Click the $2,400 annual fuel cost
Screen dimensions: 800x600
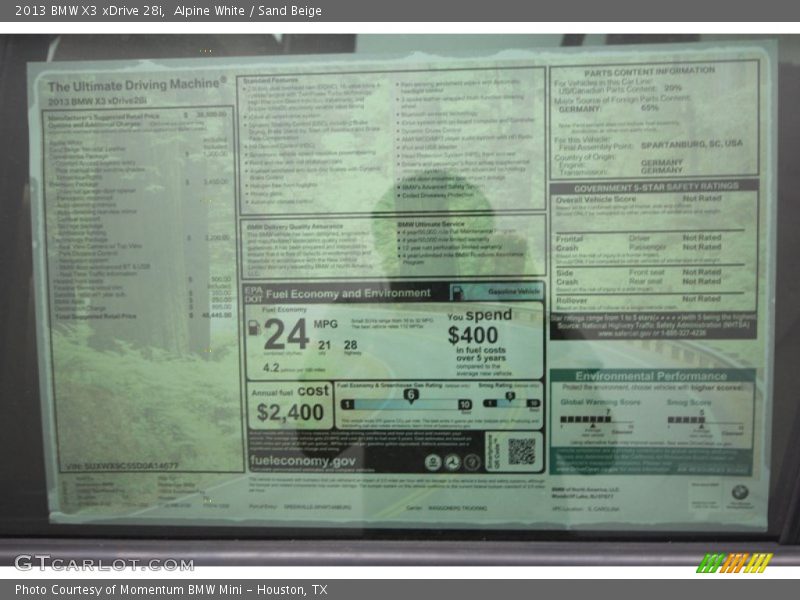point(290,412)
